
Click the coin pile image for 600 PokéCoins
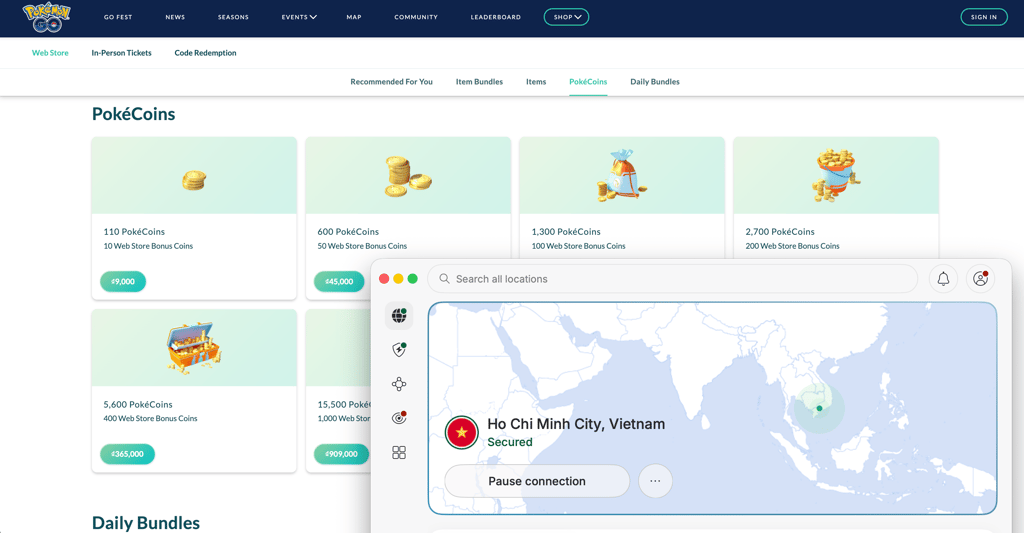click(408, 176)
